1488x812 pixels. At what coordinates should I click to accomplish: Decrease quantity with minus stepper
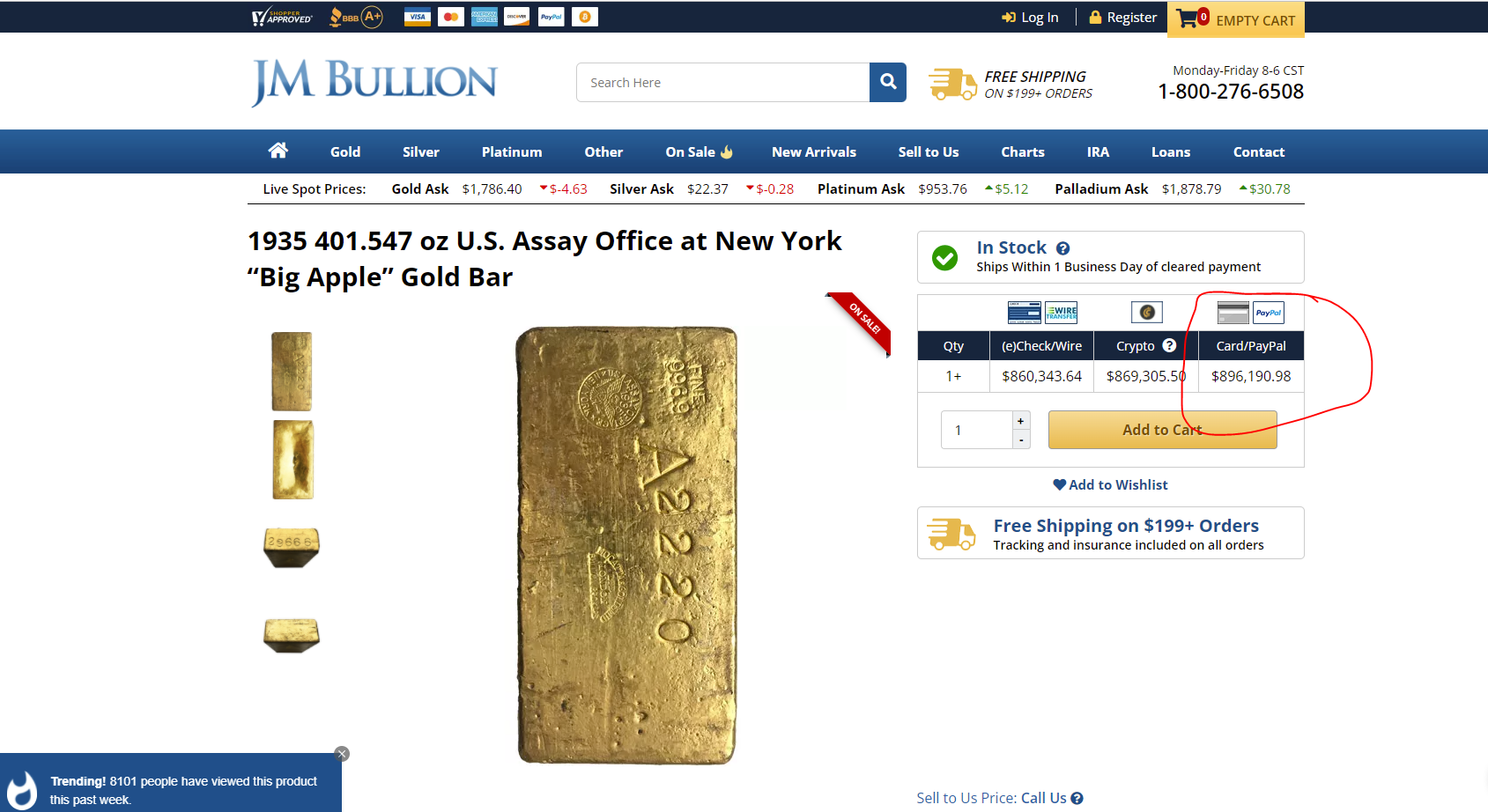coord(1021,439)
